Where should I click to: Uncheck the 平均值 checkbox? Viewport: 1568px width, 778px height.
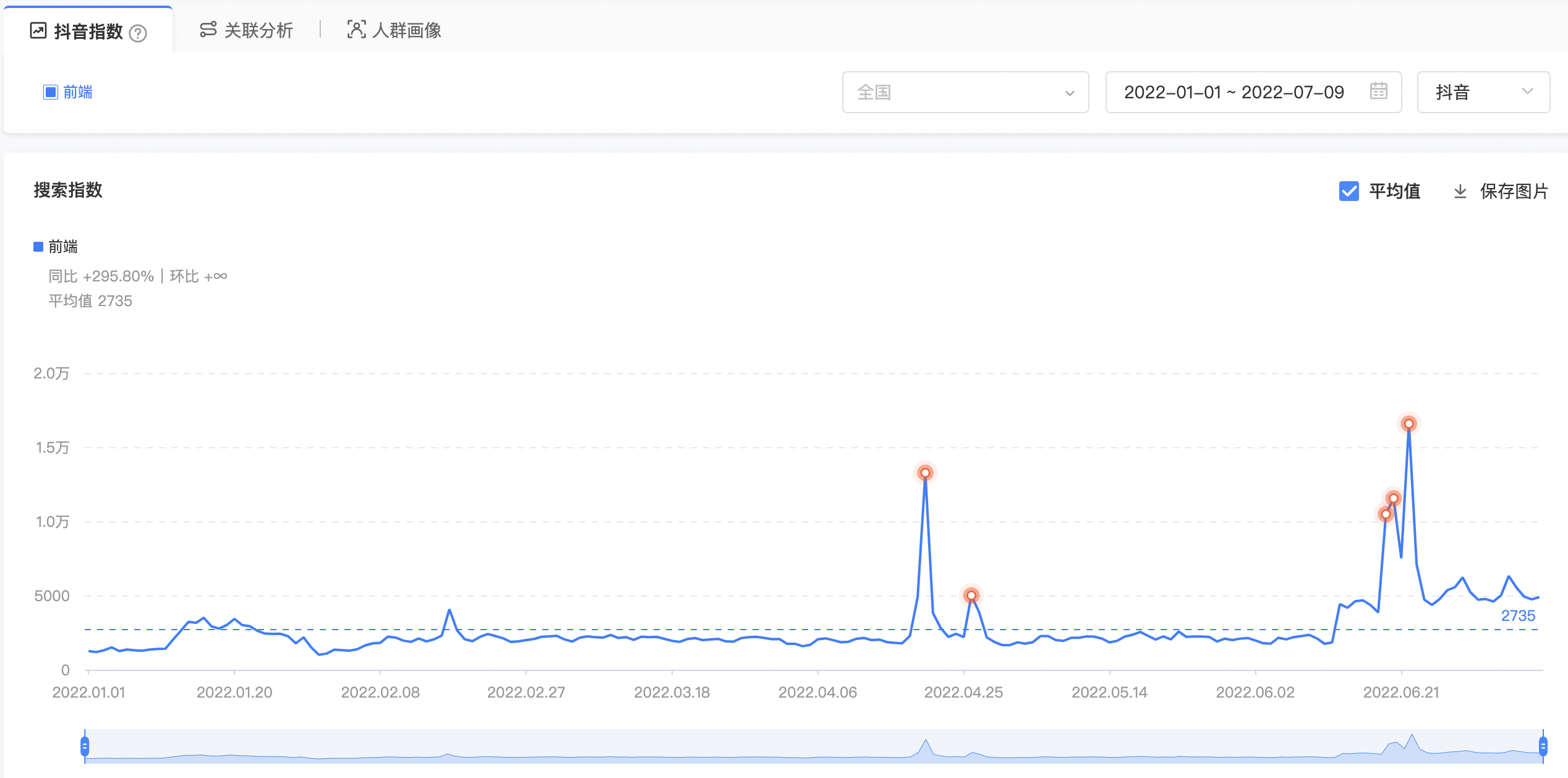pyautogui.click(x=1349, y=191)
